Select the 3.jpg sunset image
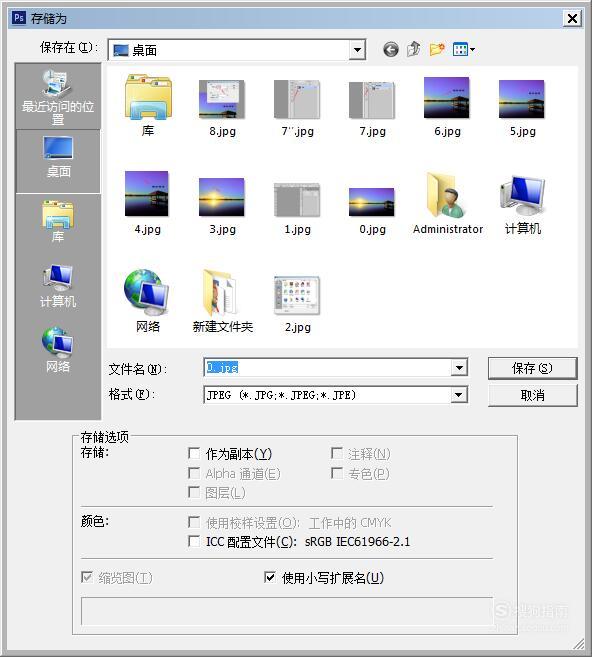 [222, 206]
